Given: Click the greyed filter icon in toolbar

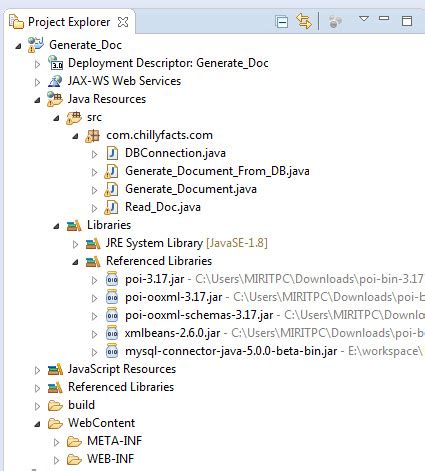Looking at the screenshot, I should tap(335, 22).
